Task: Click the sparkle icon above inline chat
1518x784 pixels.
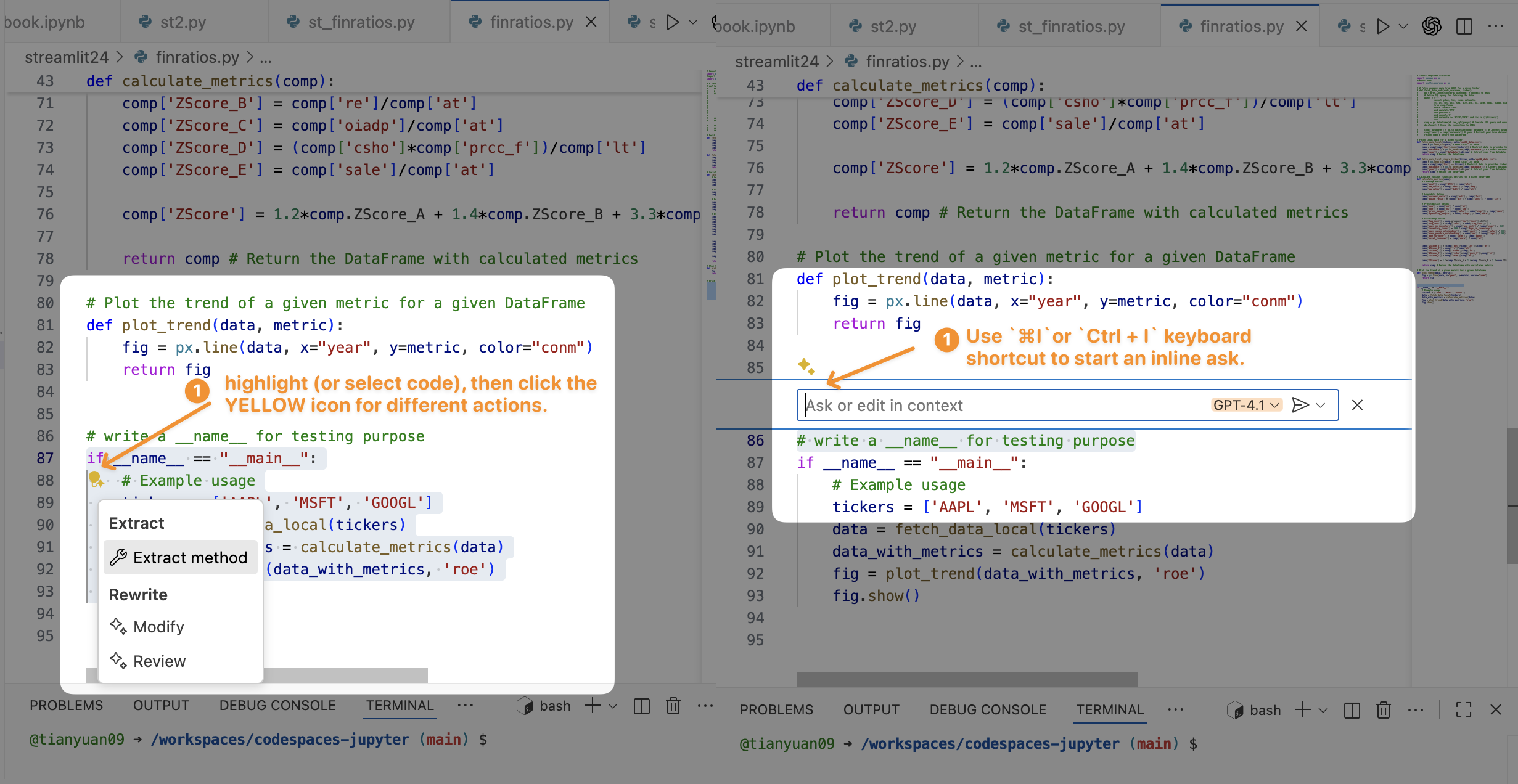Action: (x=805, y=366)
